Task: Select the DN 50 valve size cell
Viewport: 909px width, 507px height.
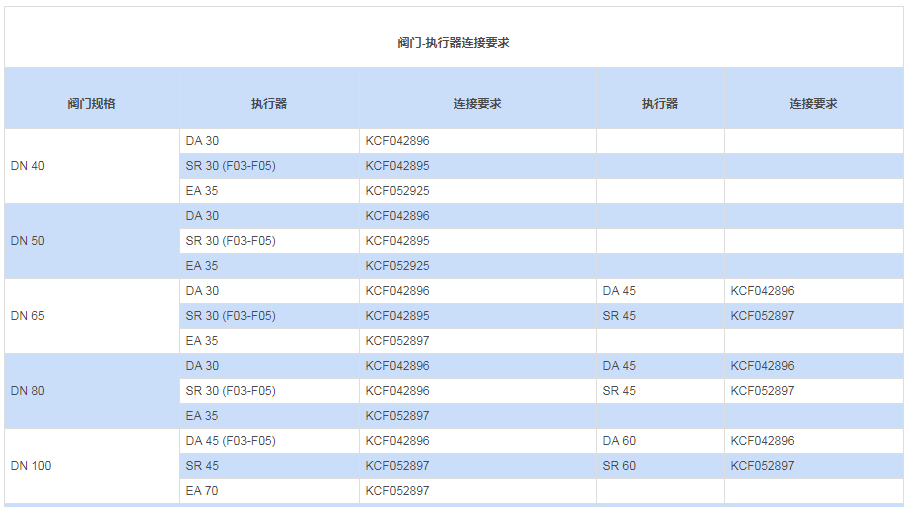Action: tap(28, 241)
